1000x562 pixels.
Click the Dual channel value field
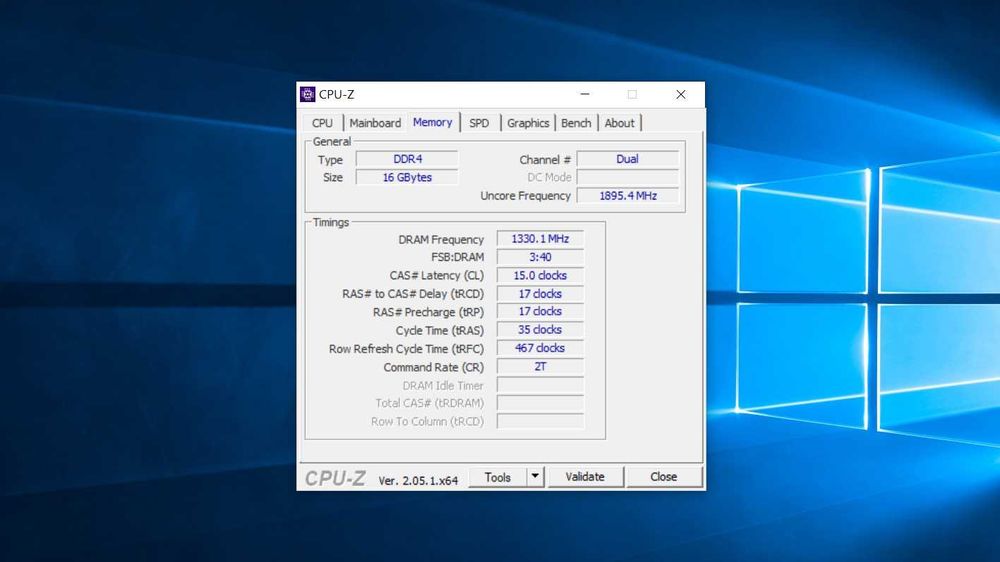pyautogui.click(x=628, y=159)
